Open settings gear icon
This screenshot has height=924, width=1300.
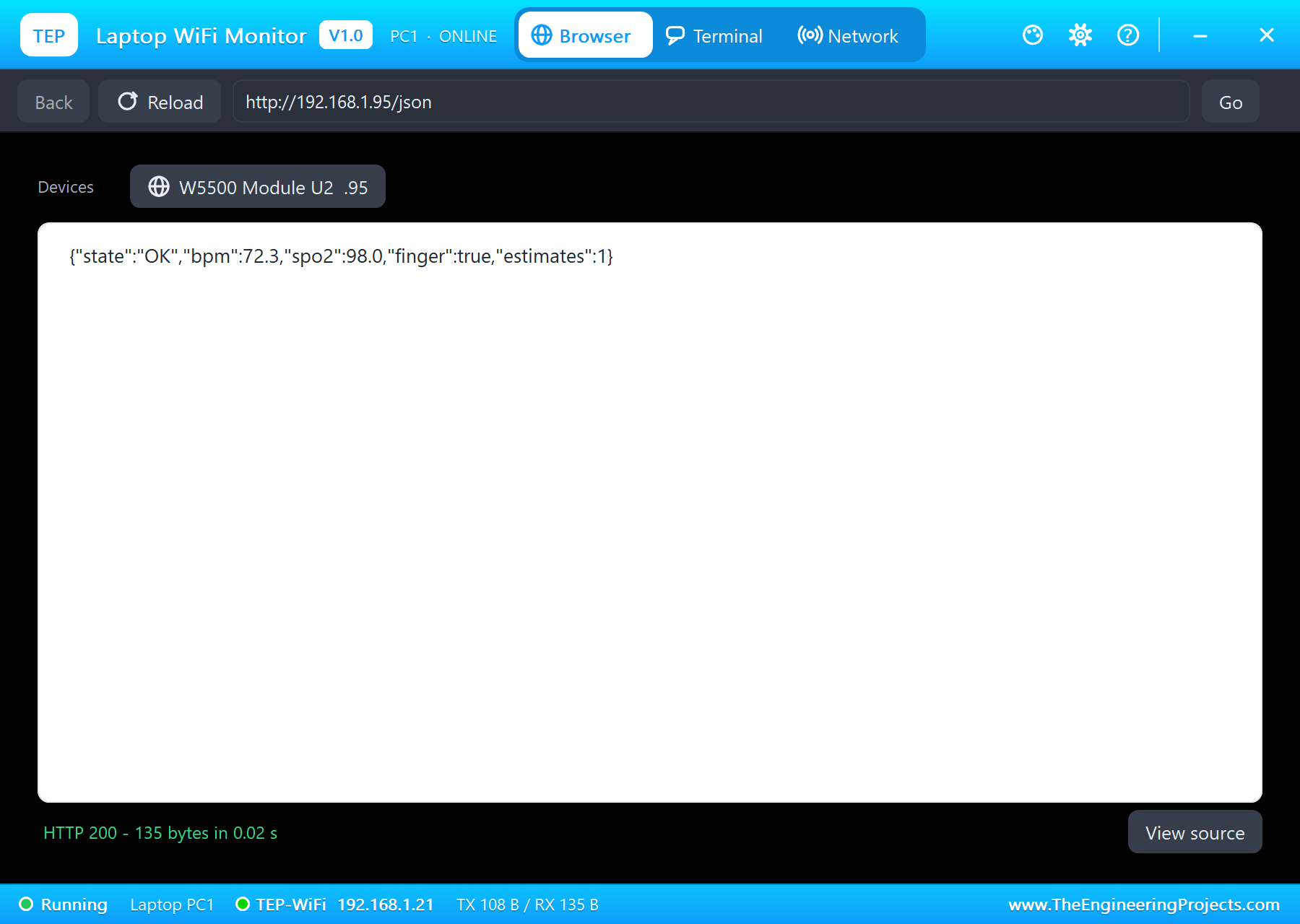click(x=1080, y=35)
